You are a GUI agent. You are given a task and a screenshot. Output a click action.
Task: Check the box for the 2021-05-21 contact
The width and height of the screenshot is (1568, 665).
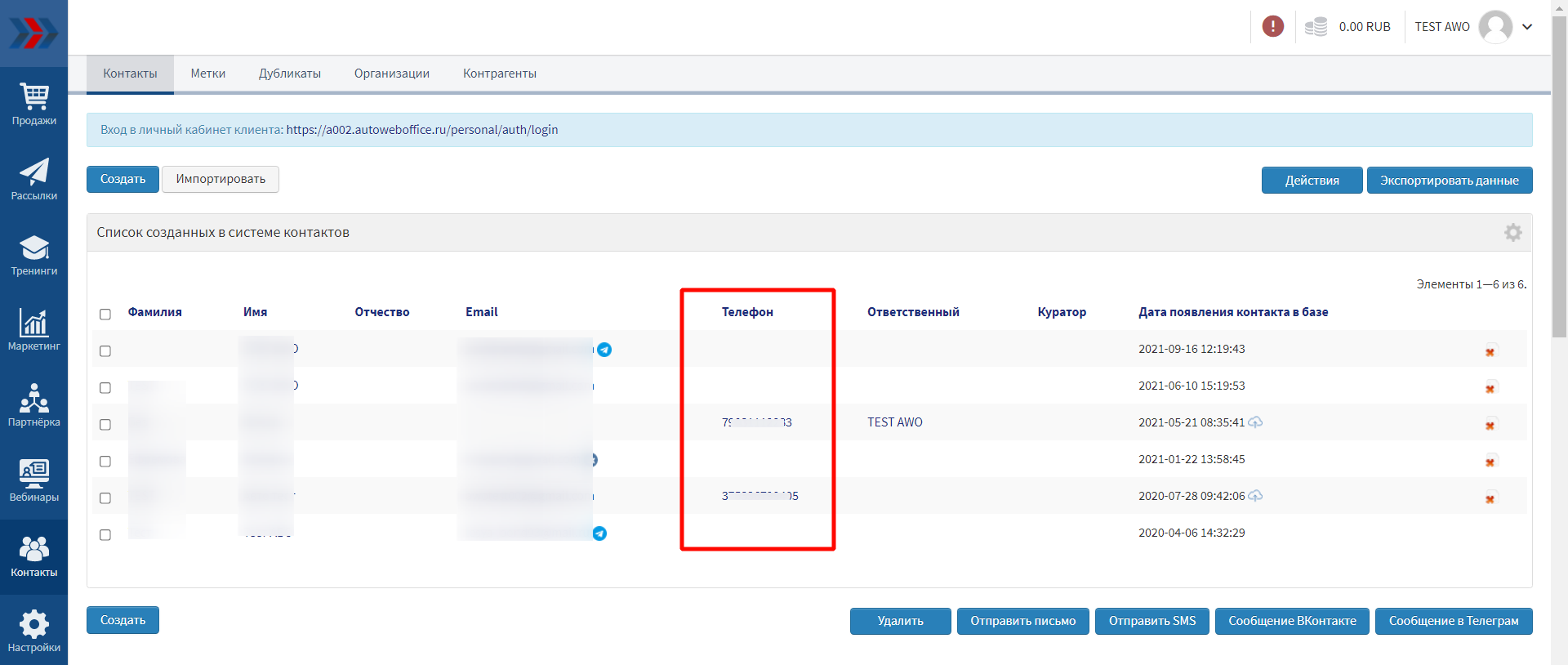click(x=105, y=424)
